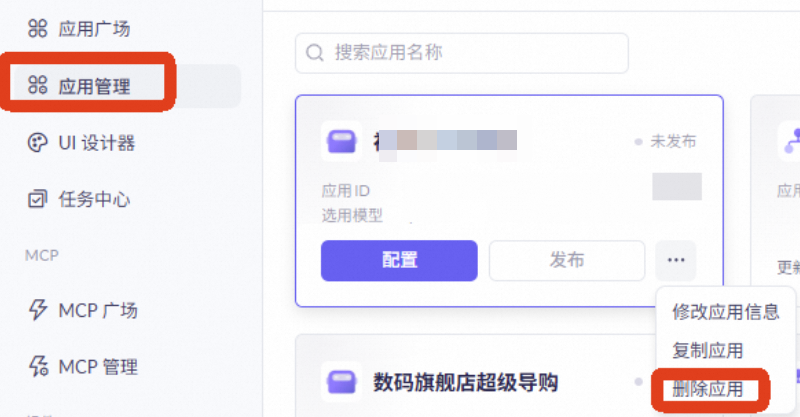Click the 发布 button
Image resolution: width=800 pixels, height=417 pixels.
567,261
